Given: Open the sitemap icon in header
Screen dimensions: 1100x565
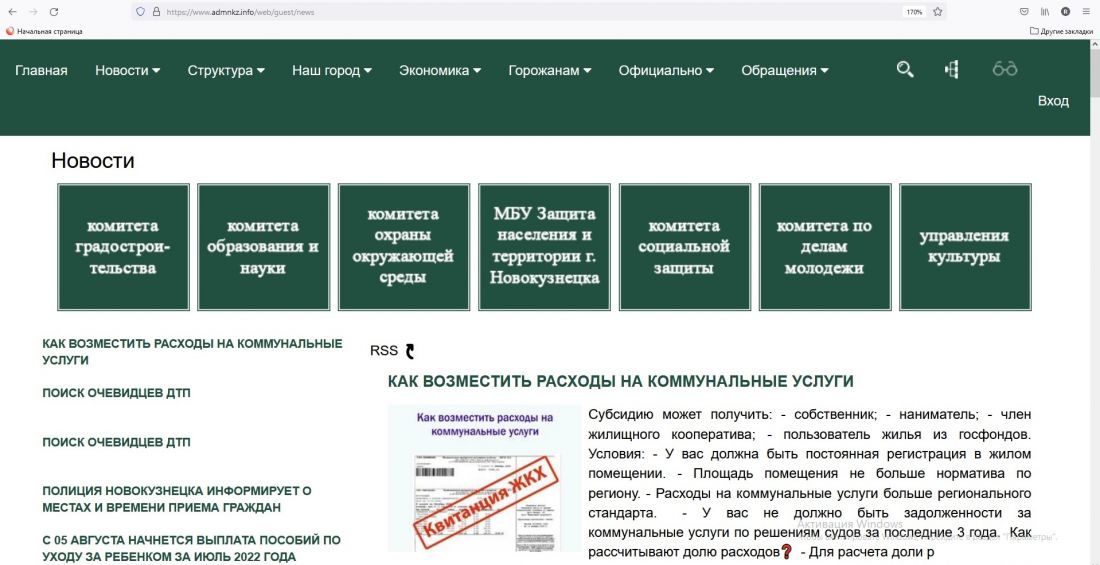Looking at the screenshot, I should pyautogui.click(x=951, y=69).
